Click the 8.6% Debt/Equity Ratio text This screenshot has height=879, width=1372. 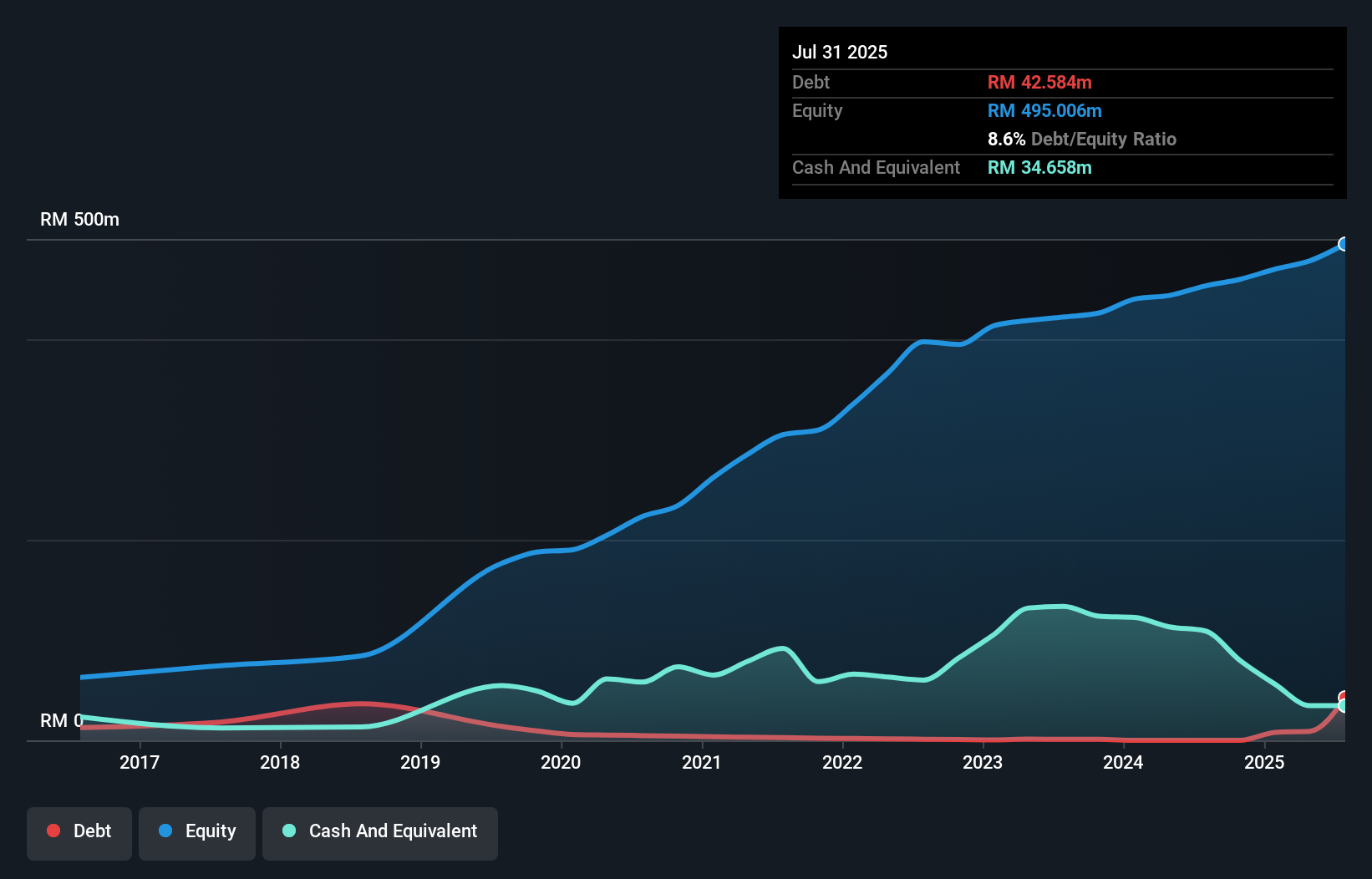pyautogui.click(x=1082, y=139)
